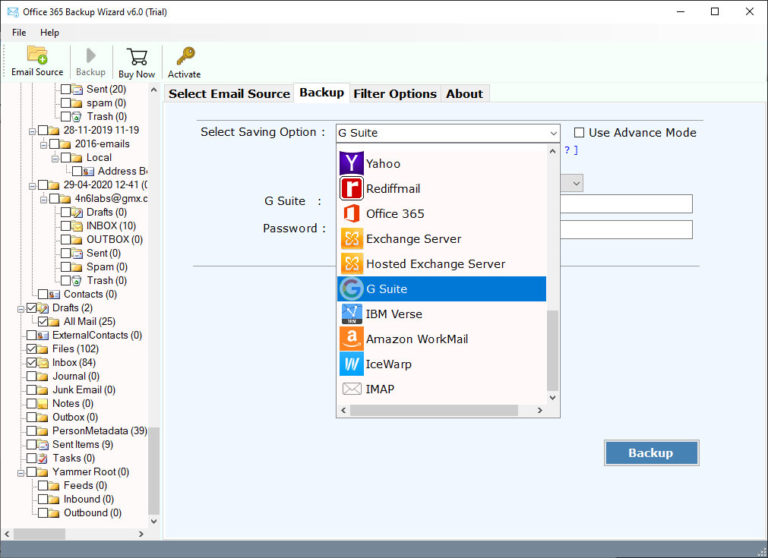Collapse the 28-11-2019 11-19 tree node
This screenshot has height=558, width=768.
pyautogui.click(x=32, y=131)
